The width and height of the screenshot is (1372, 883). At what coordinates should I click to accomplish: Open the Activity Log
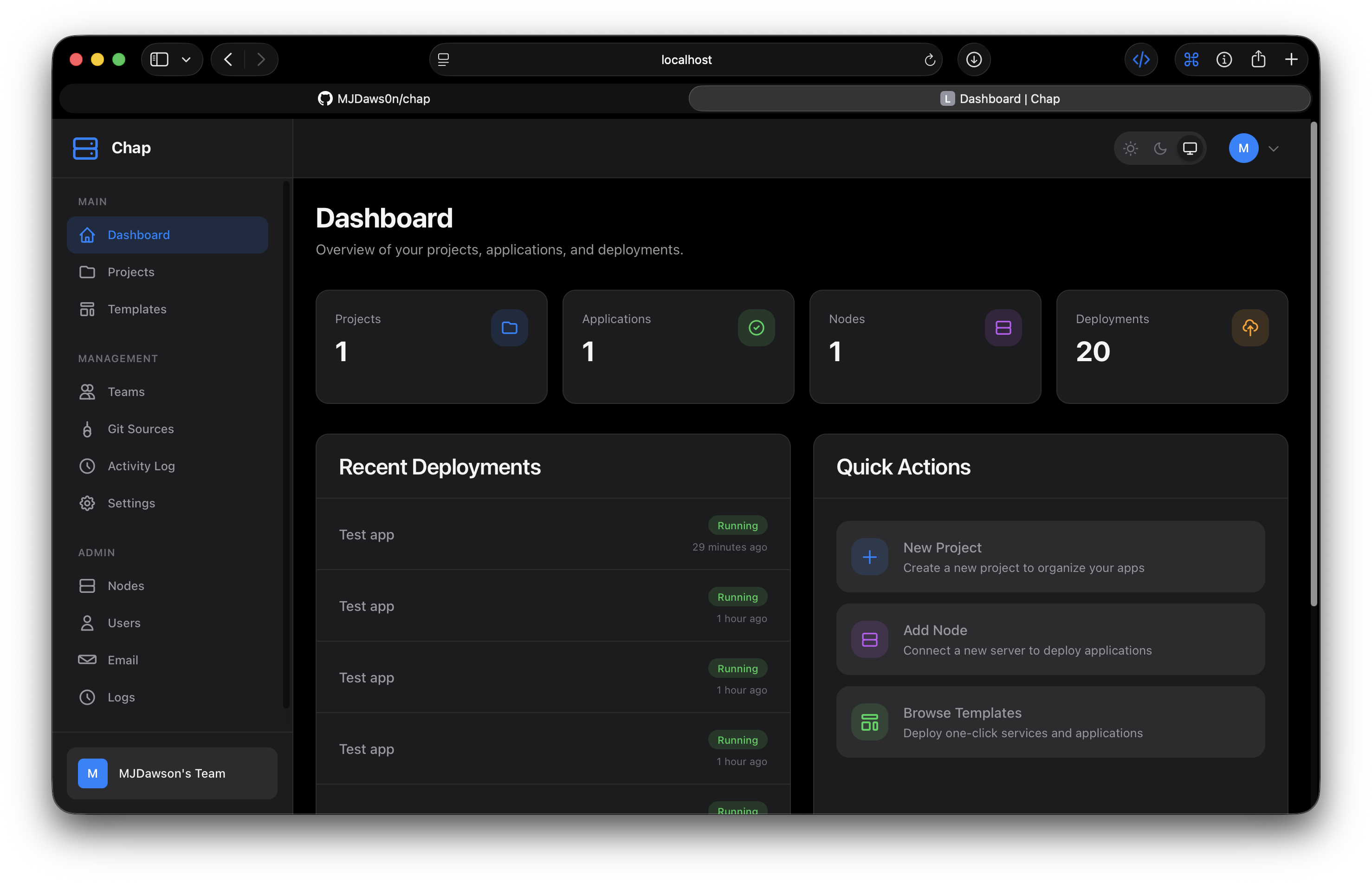coord(141,466)
